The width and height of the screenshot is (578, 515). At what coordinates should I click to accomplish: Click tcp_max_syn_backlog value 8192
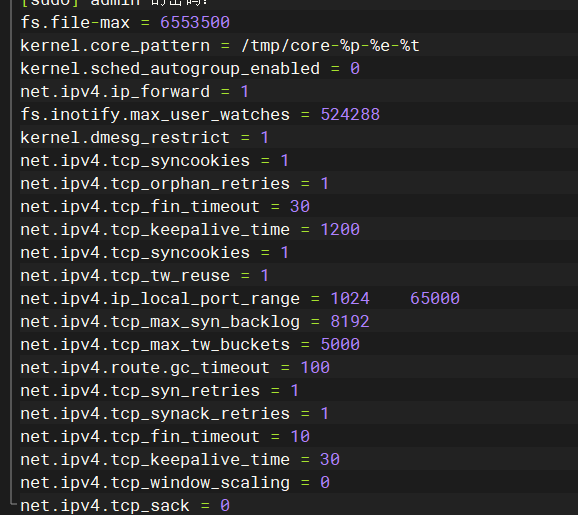coord(350,321)
